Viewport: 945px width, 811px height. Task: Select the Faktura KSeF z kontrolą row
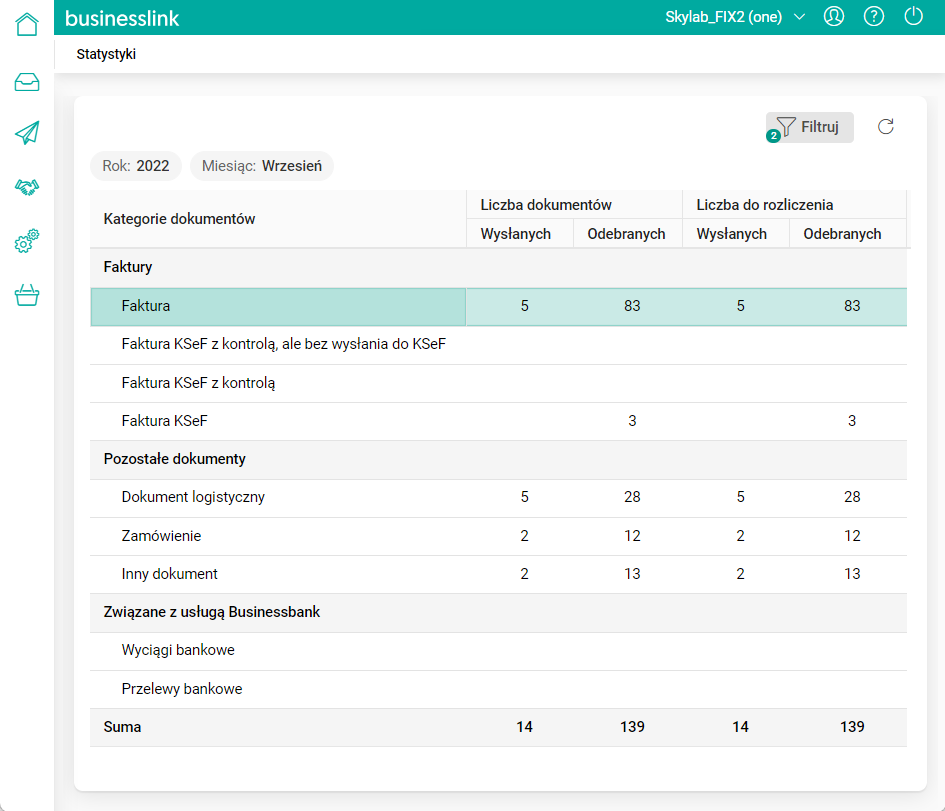(498, 383)
